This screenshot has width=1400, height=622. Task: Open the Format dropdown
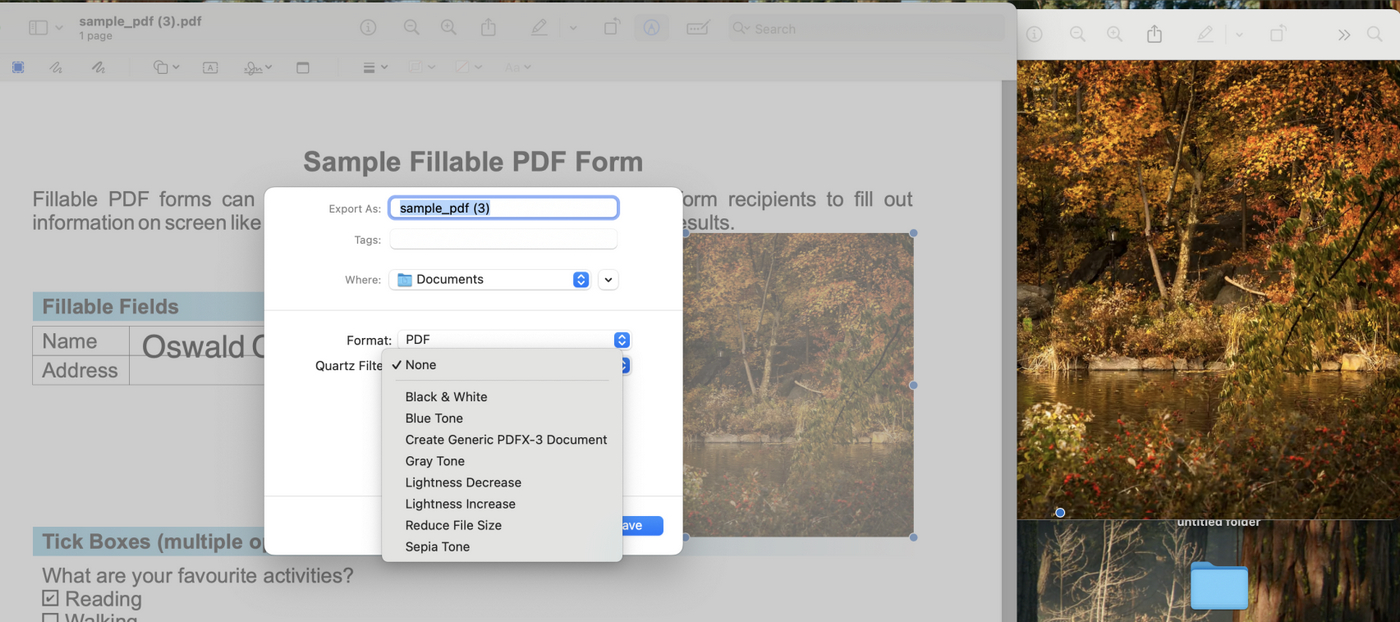coord(513,340)
